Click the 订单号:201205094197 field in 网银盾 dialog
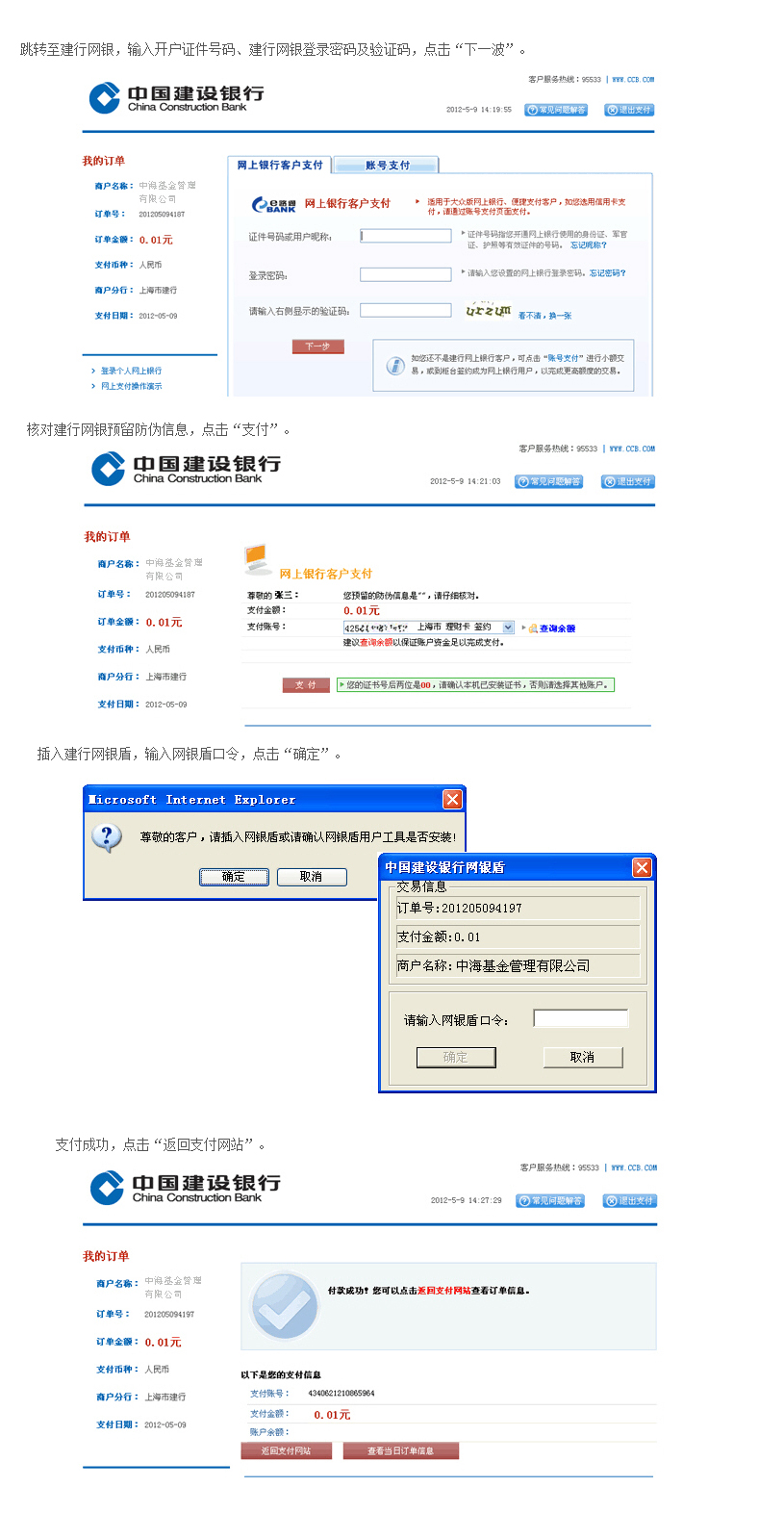Image resolution: width=784 pixels, height=1513 pixels. coord(518,908)
